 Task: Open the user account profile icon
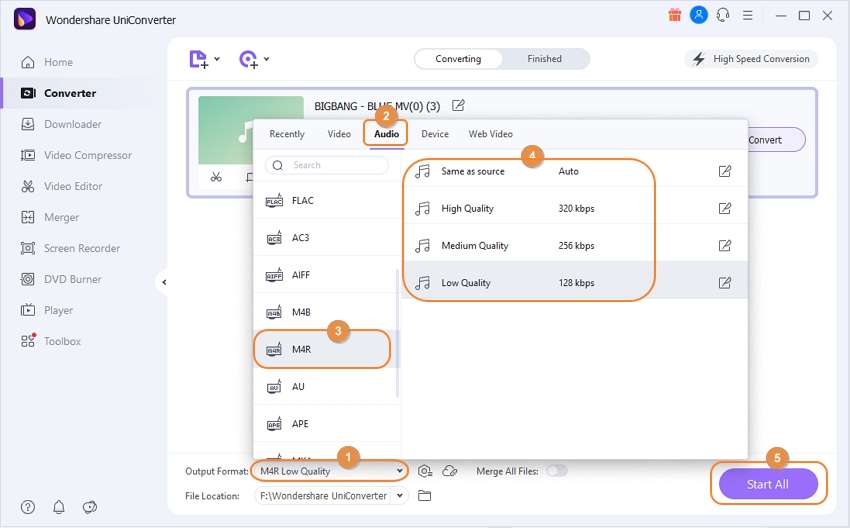coord(699,15)
